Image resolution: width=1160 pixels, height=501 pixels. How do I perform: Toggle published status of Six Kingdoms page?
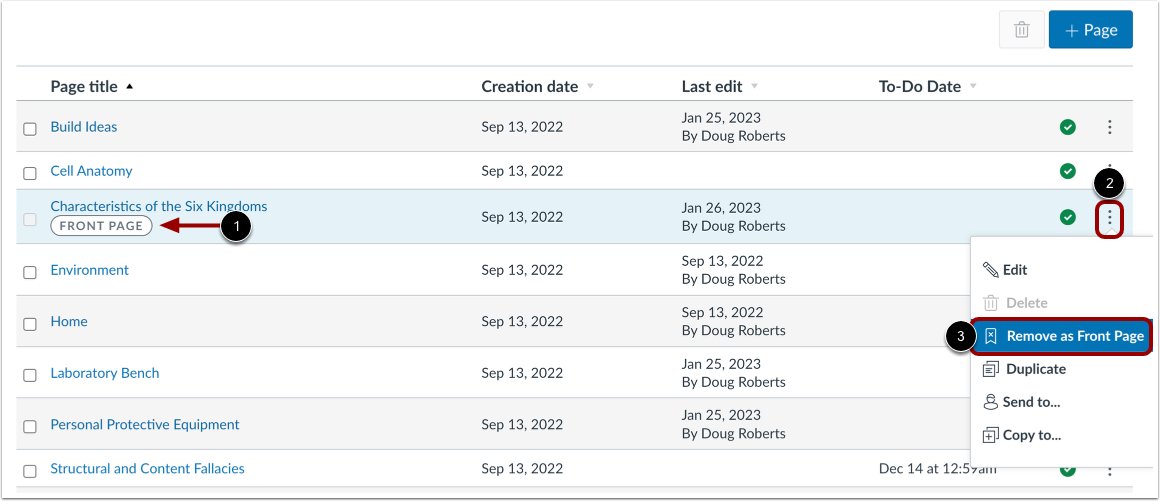point(1068,216)
